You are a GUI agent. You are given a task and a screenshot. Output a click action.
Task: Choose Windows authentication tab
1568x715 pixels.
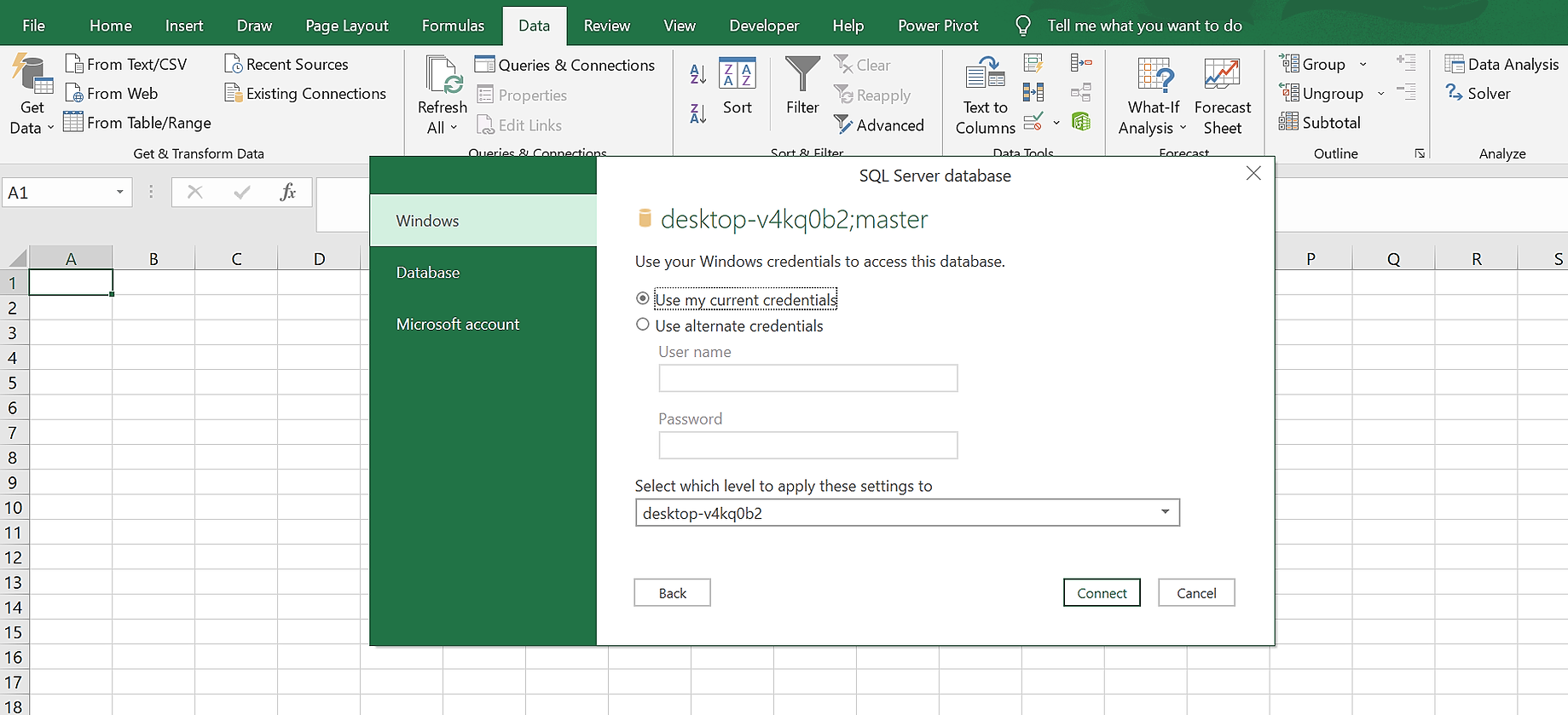[483, 221]
